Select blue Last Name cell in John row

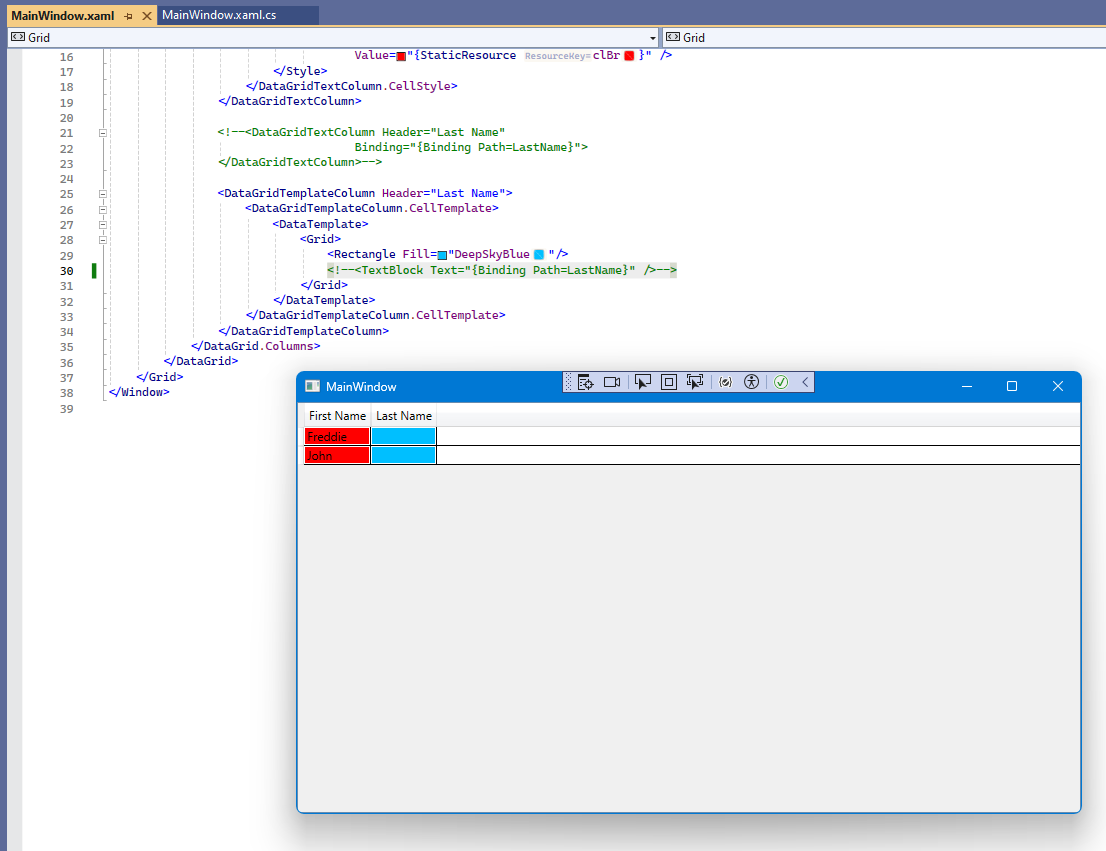tap(403, 455)
